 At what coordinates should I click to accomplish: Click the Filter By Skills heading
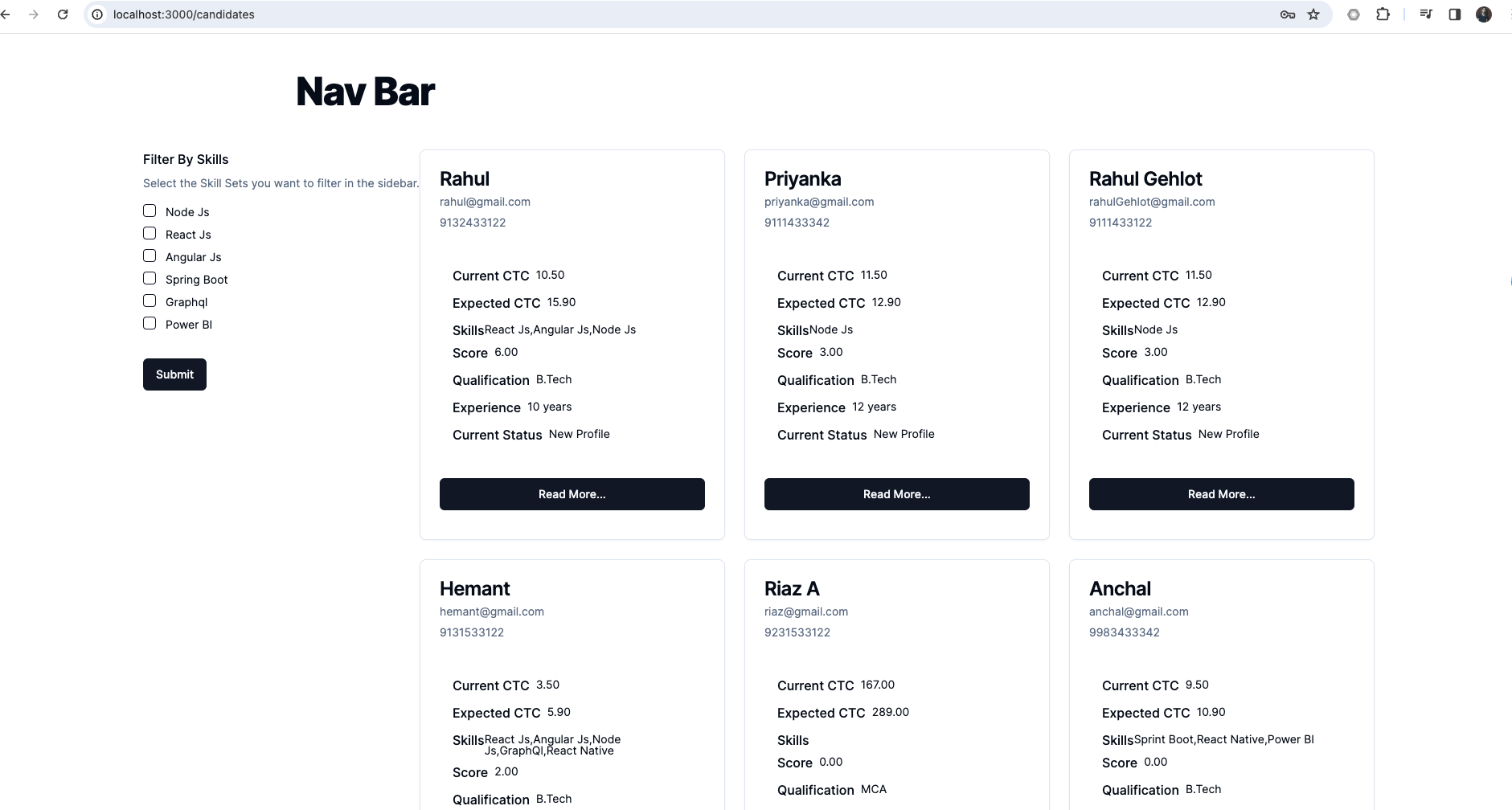(x=186, y=159)
